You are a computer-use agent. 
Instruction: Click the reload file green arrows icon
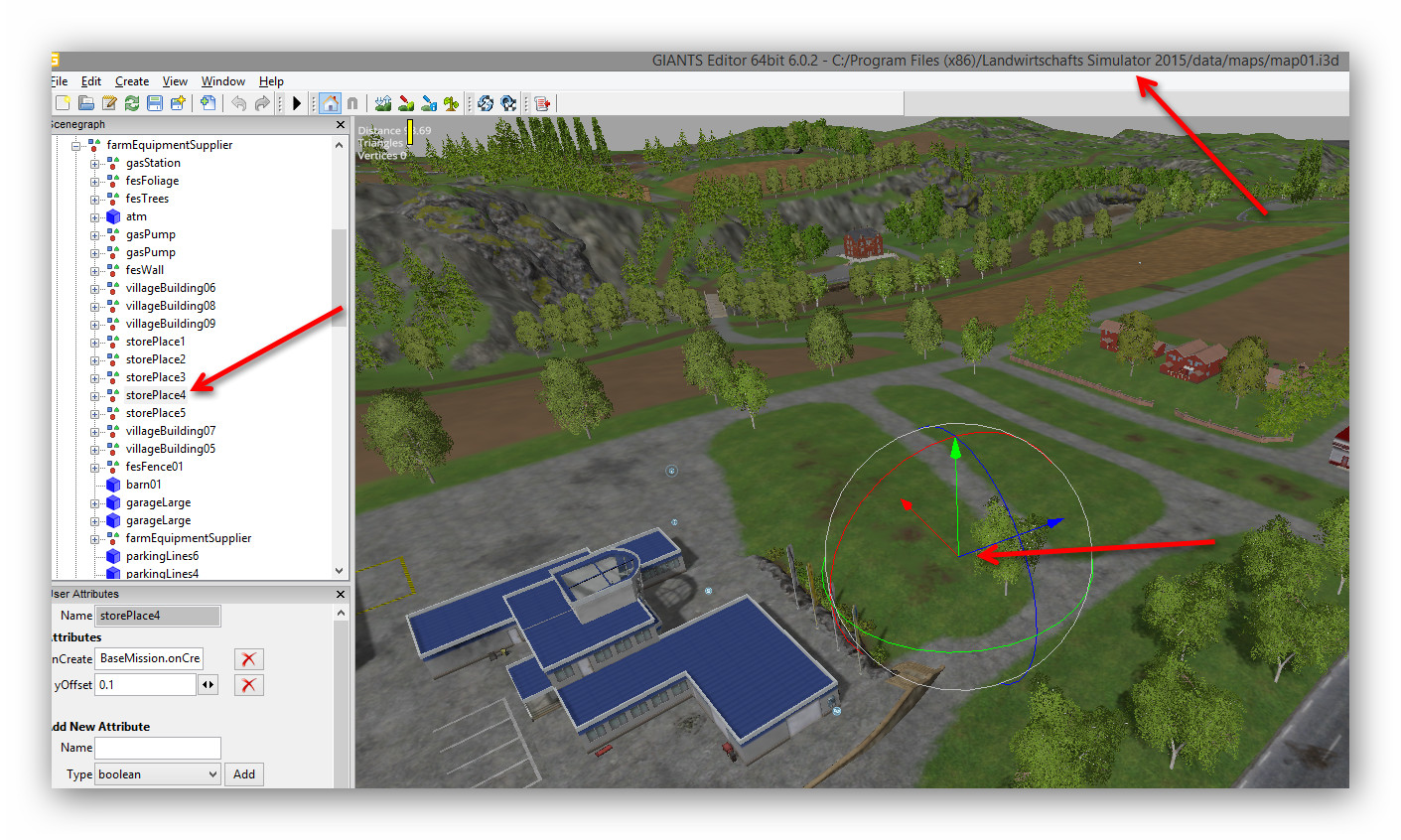point(131,103)
